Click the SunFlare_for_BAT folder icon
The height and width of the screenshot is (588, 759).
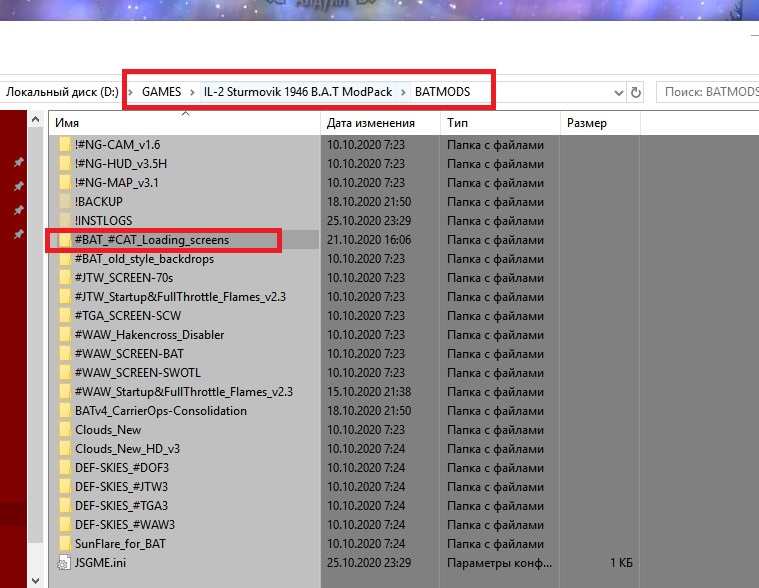click(65, 543)
